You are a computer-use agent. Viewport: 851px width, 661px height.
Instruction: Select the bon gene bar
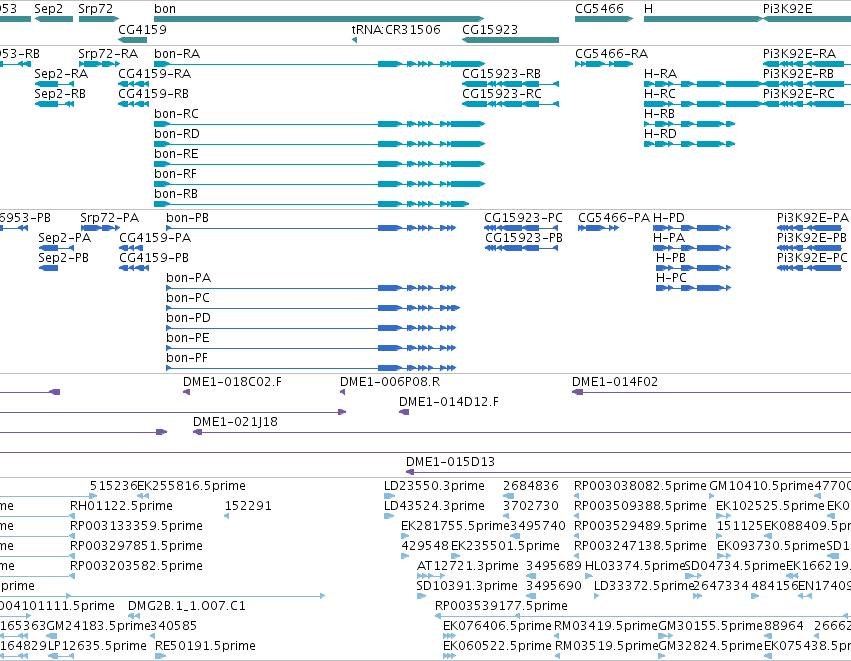[319, 19]
